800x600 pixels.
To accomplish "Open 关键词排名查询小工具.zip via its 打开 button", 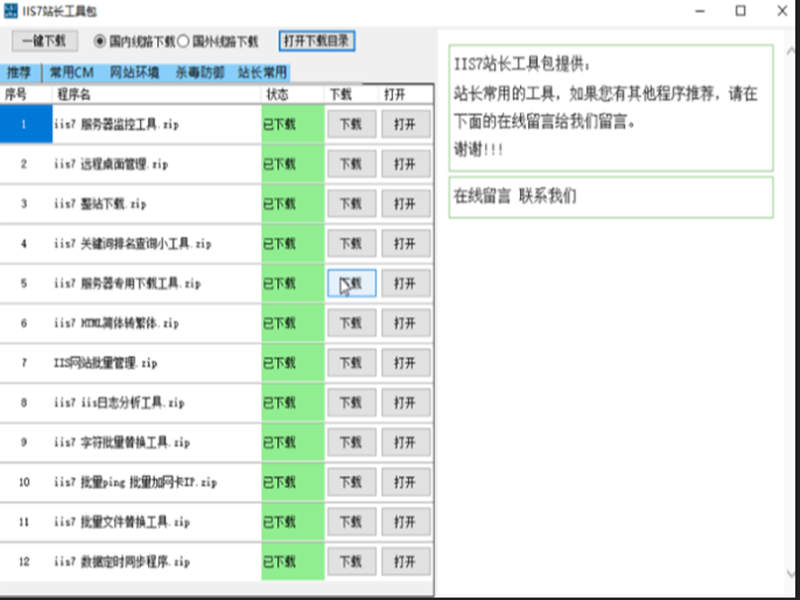I will point(406,243).
